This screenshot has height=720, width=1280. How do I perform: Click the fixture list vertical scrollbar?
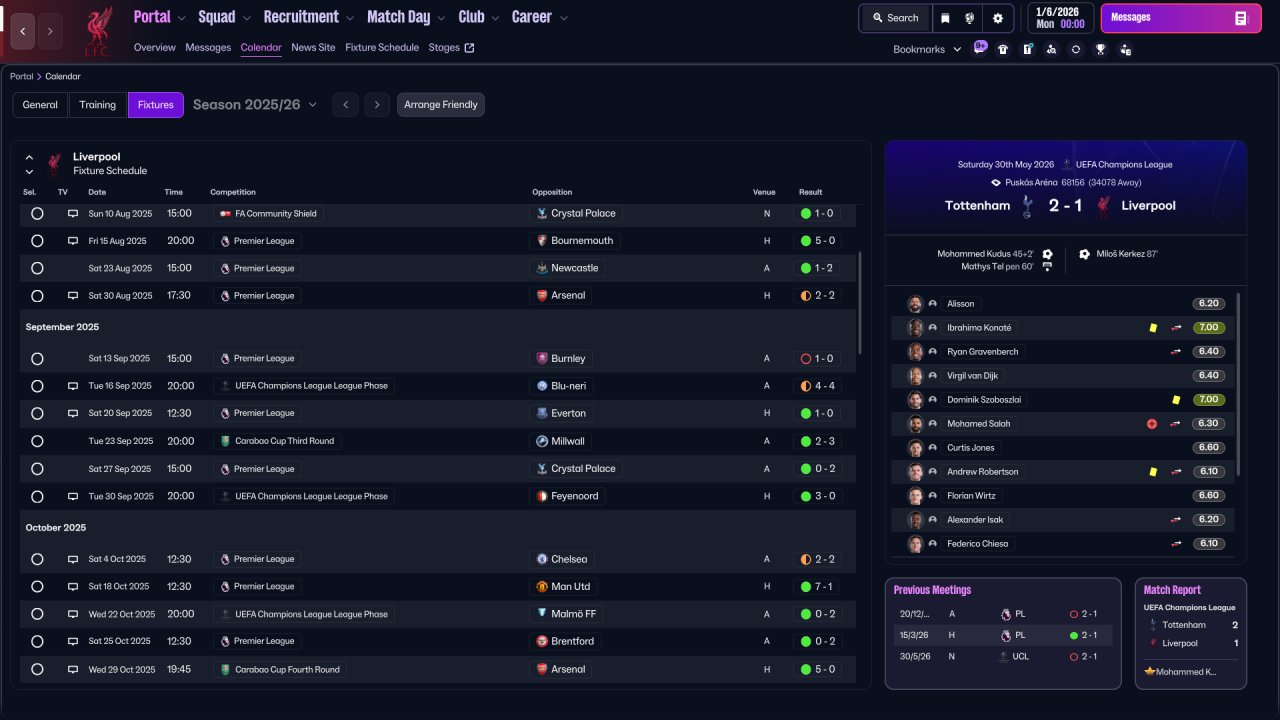click(859, 303)
